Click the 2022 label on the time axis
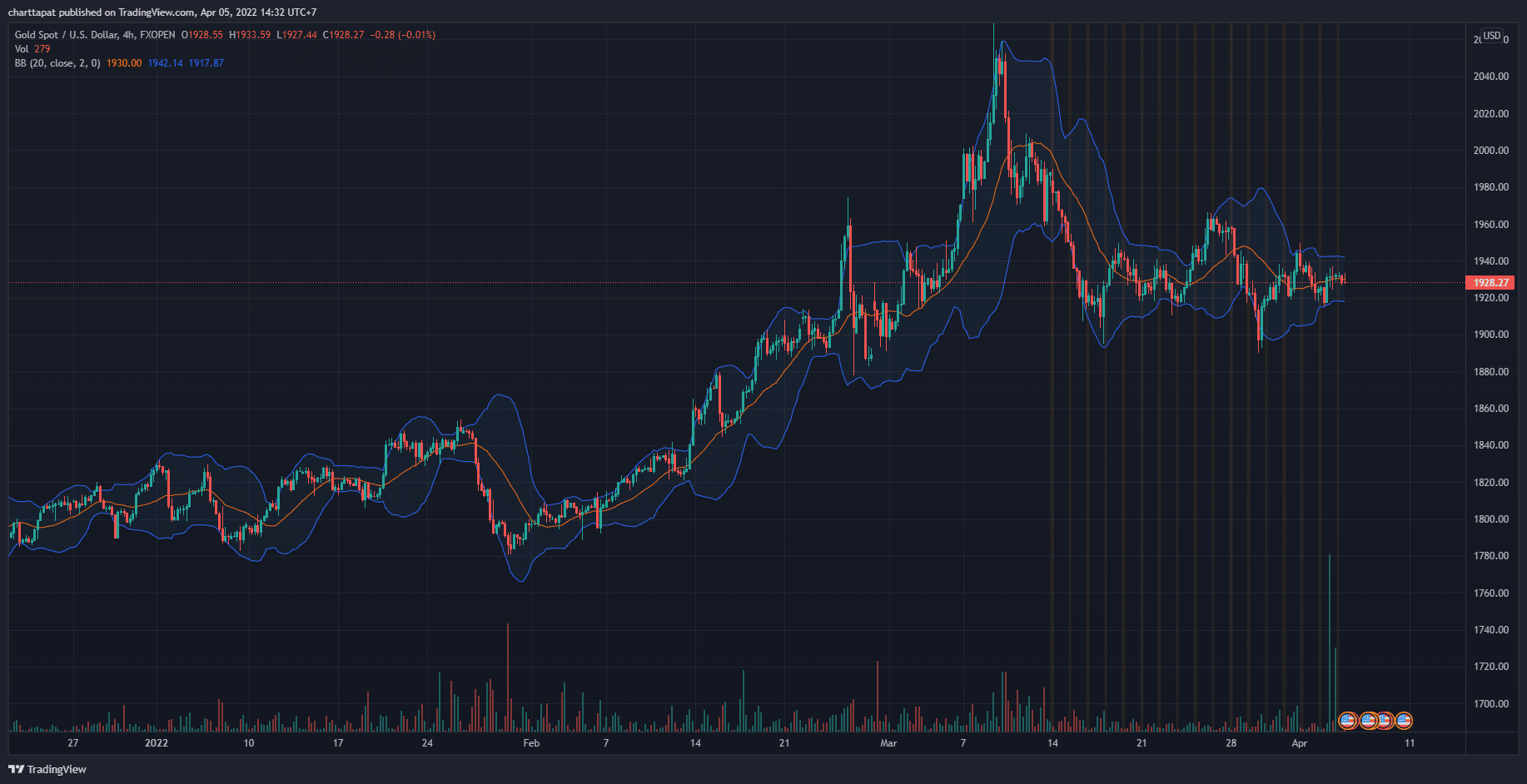Viewport: 1527px width, 784px height. tap(157, 743)
